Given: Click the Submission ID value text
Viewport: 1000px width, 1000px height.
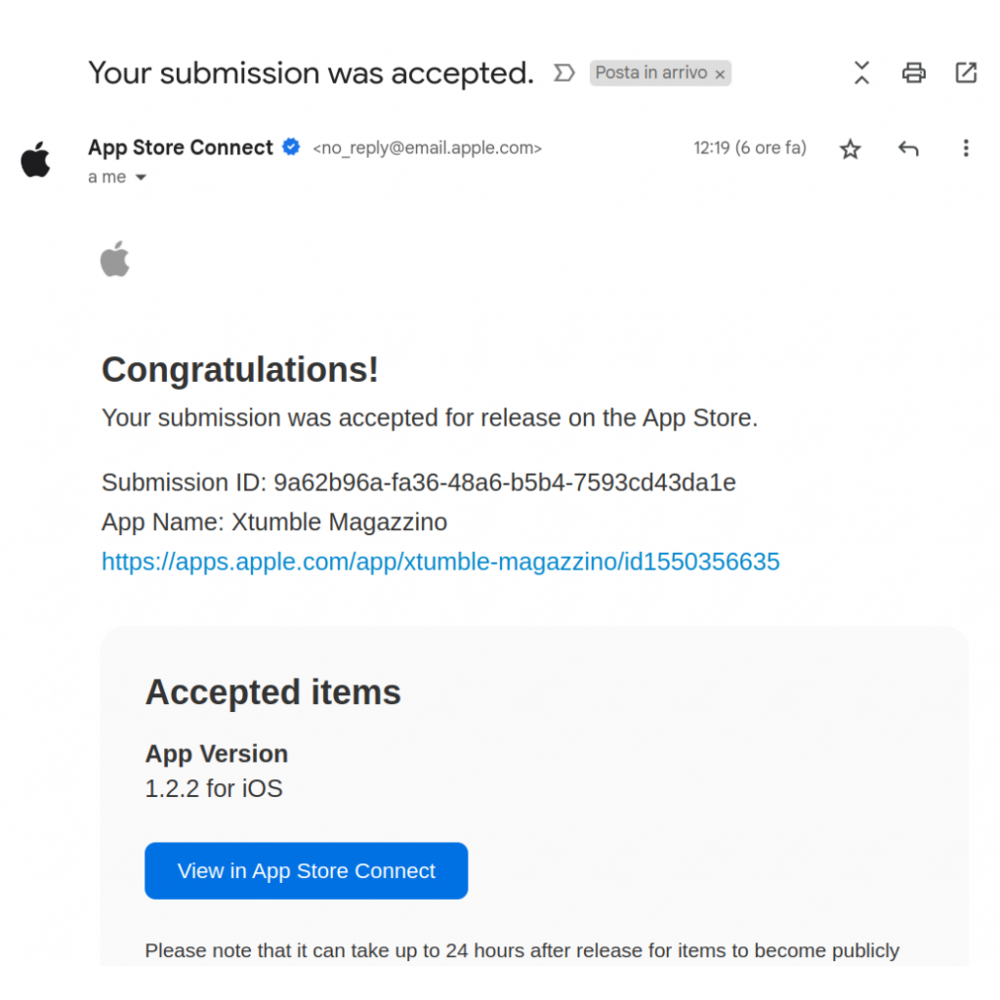Looking at the screenshot, I should (504, 483).
